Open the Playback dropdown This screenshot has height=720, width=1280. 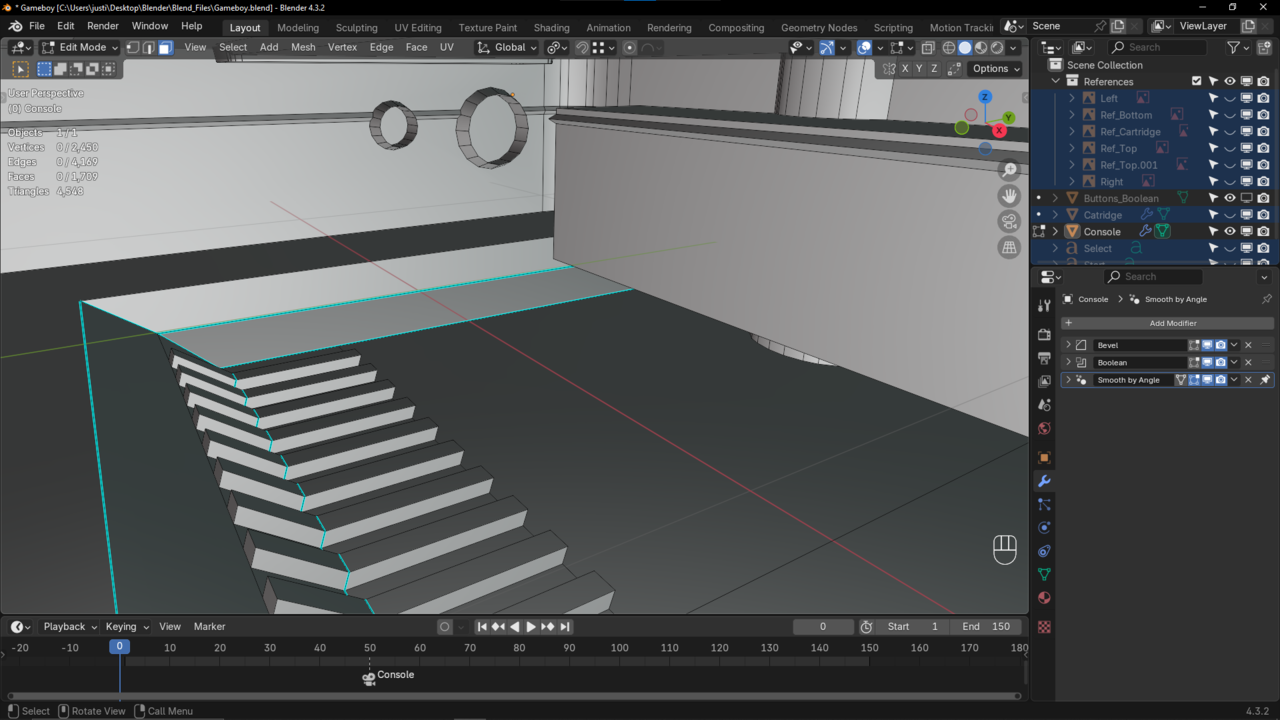pos(69,627)
